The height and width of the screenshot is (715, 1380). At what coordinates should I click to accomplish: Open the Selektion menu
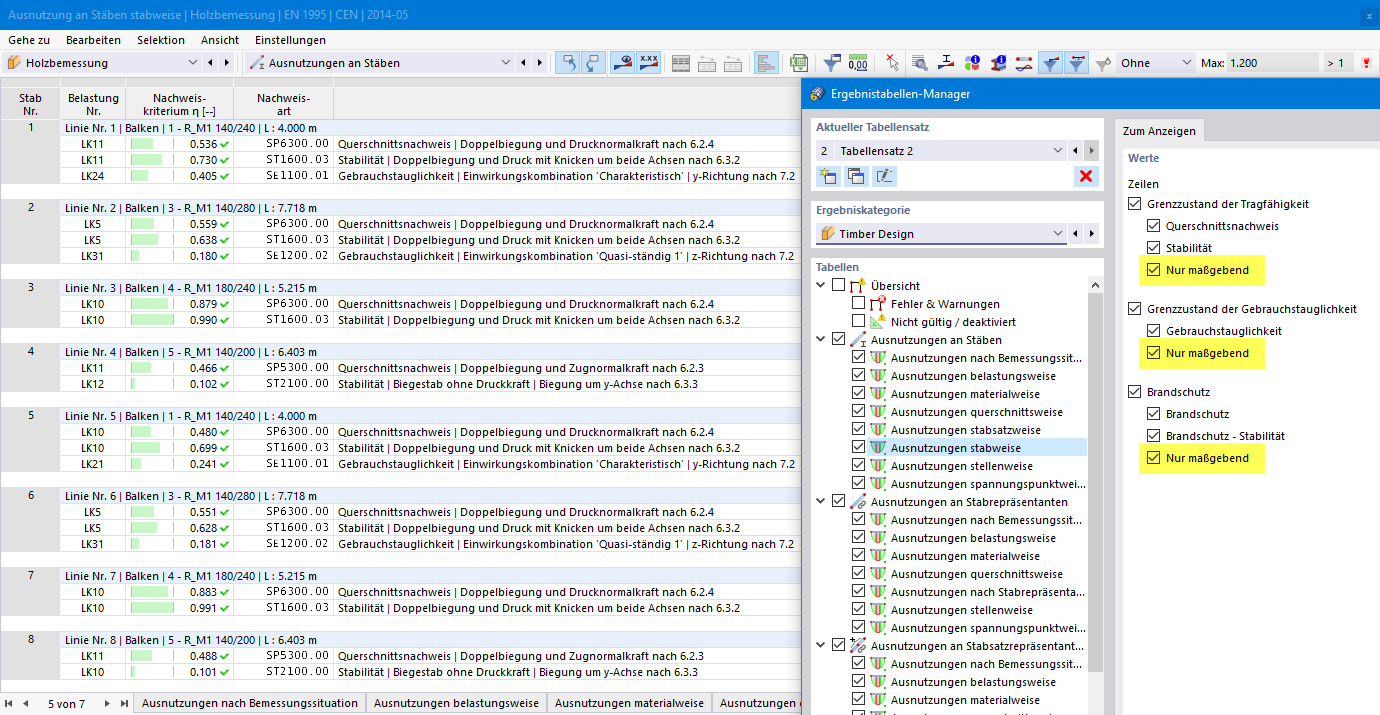[161, 40]
